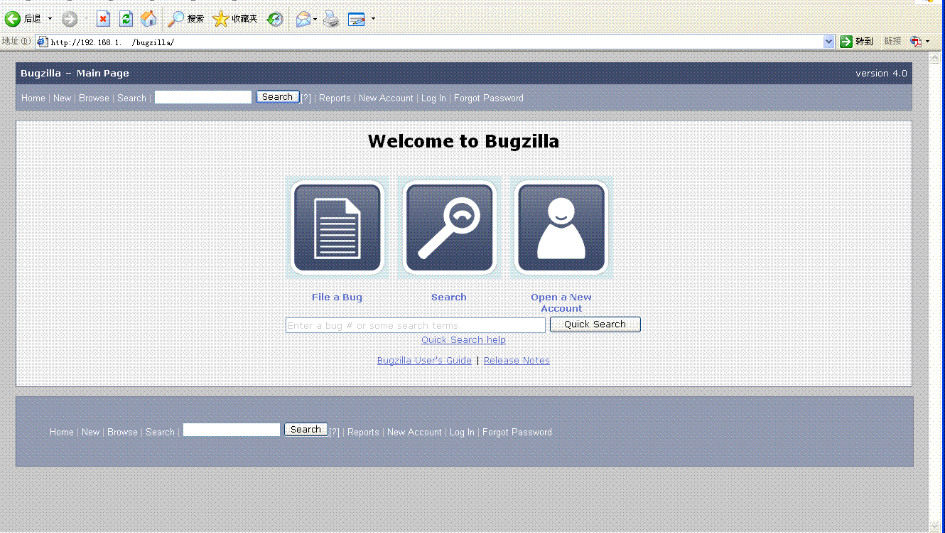This screenshot has height=533, width=945.
Task: Click the [?] help link in top header
Action: [x=306, y=98]
